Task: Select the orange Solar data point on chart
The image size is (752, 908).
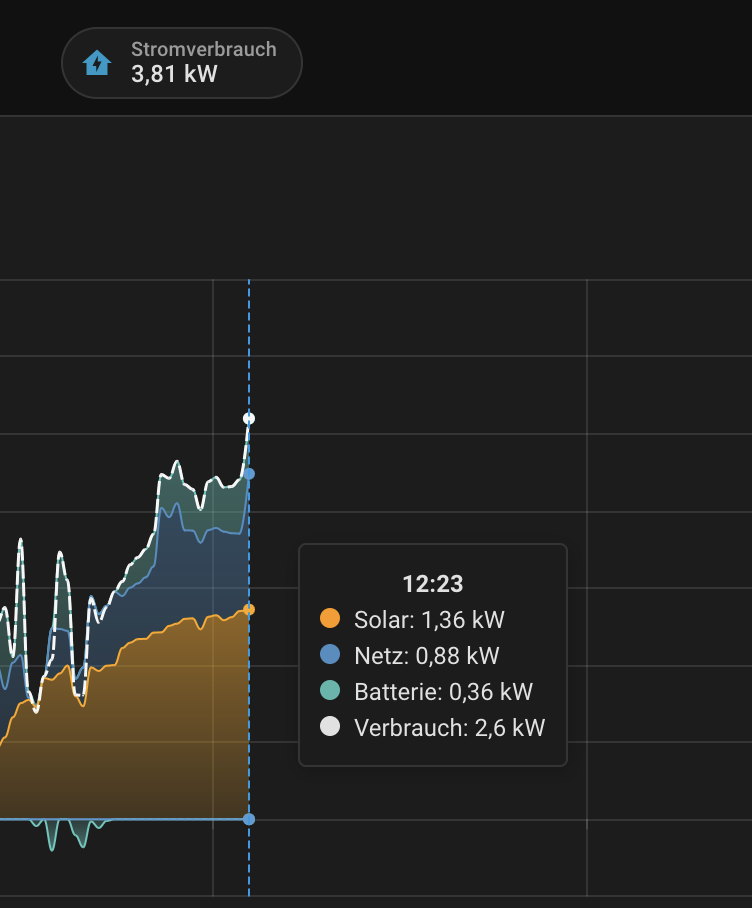Action: (x=249, y=609)
